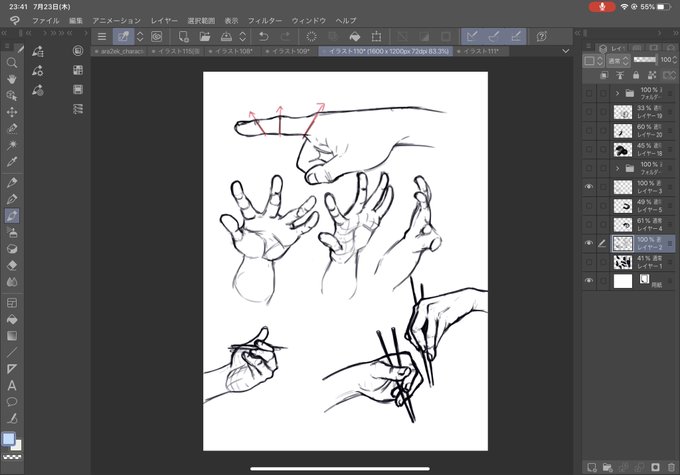Click the Undo arrow in command bar
Screen dimensions: 680x475
click(x=263, y=36)
